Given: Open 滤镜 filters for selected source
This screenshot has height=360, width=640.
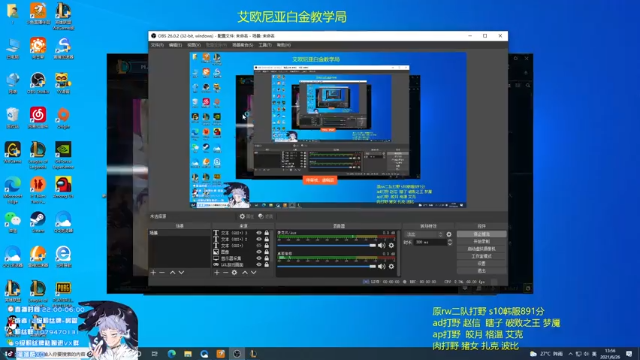Looking at the screenshot, I should coord(266,216).
